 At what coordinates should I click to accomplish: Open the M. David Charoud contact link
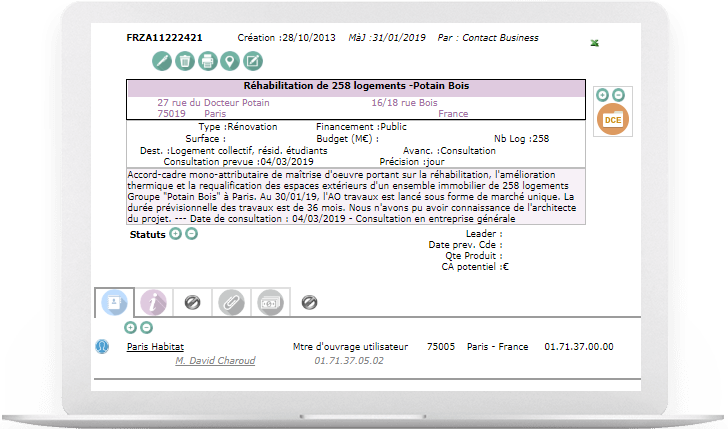pos(214,360)
